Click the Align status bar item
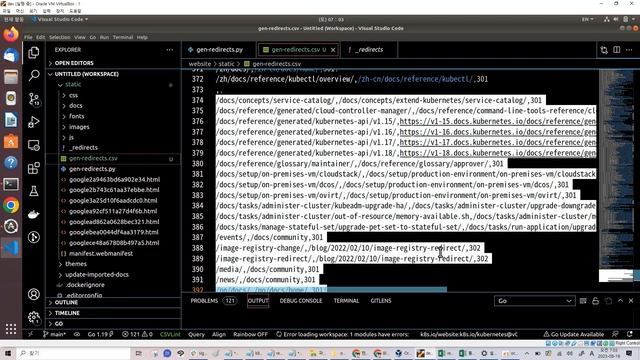640x360 pixels. [x=219, y=334]
